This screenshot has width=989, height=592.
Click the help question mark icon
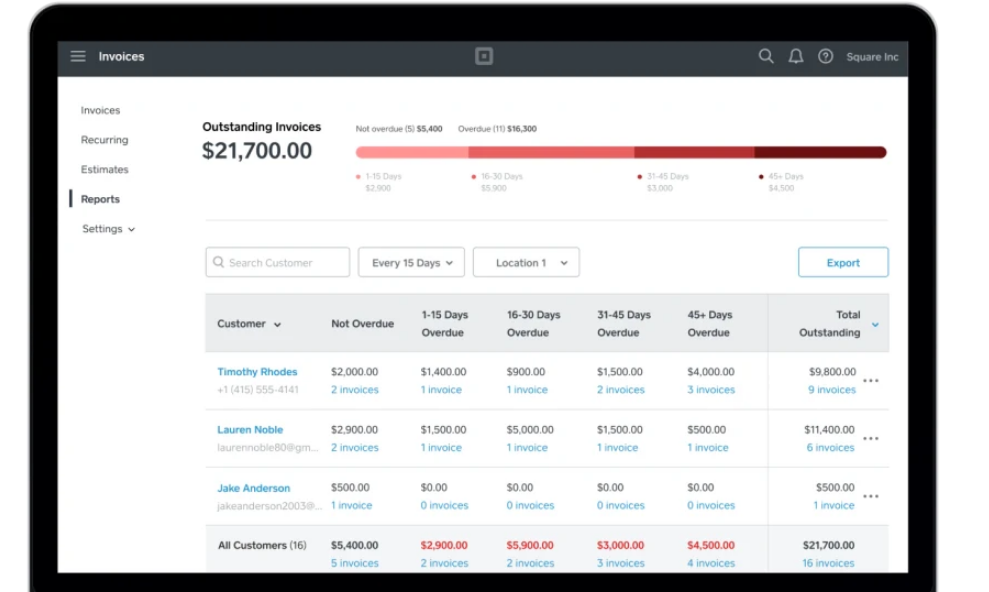[x=826, y=57]
